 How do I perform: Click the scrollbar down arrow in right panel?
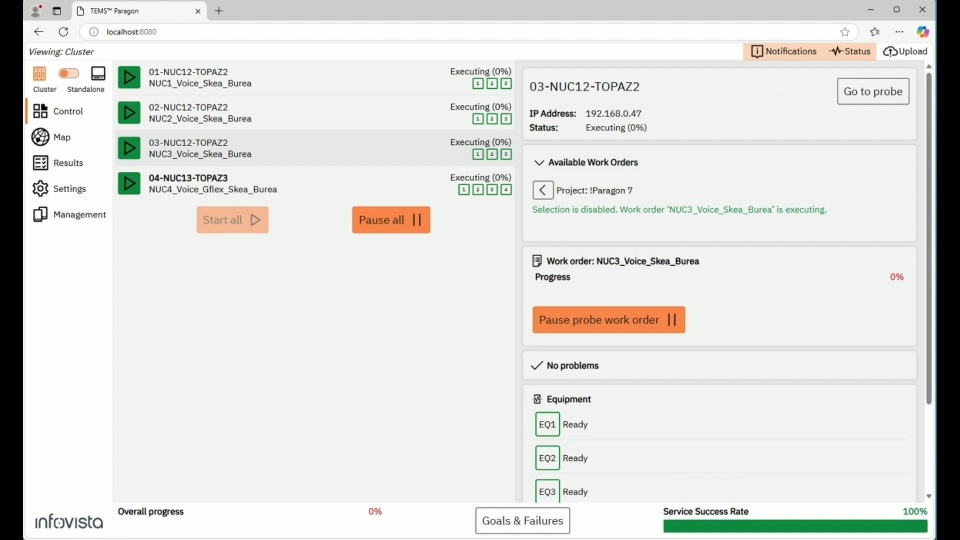click(929, 496)
